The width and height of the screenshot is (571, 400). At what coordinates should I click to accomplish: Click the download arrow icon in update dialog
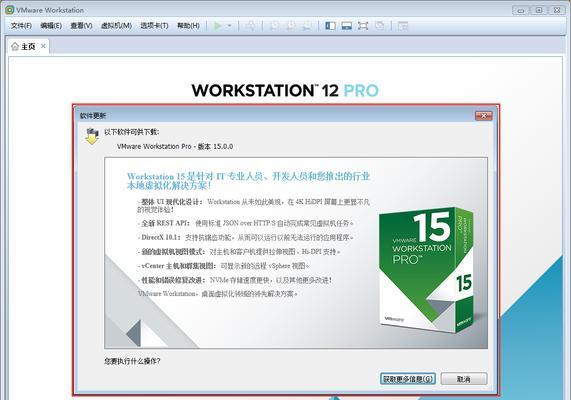(x=92, y=136)
